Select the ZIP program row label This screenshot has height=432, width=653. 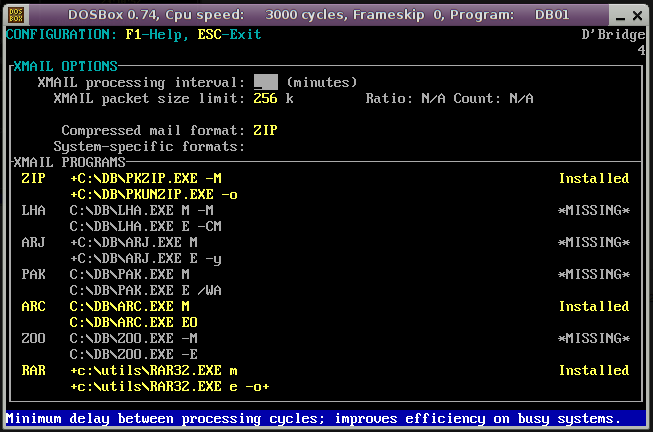(33, 178)
